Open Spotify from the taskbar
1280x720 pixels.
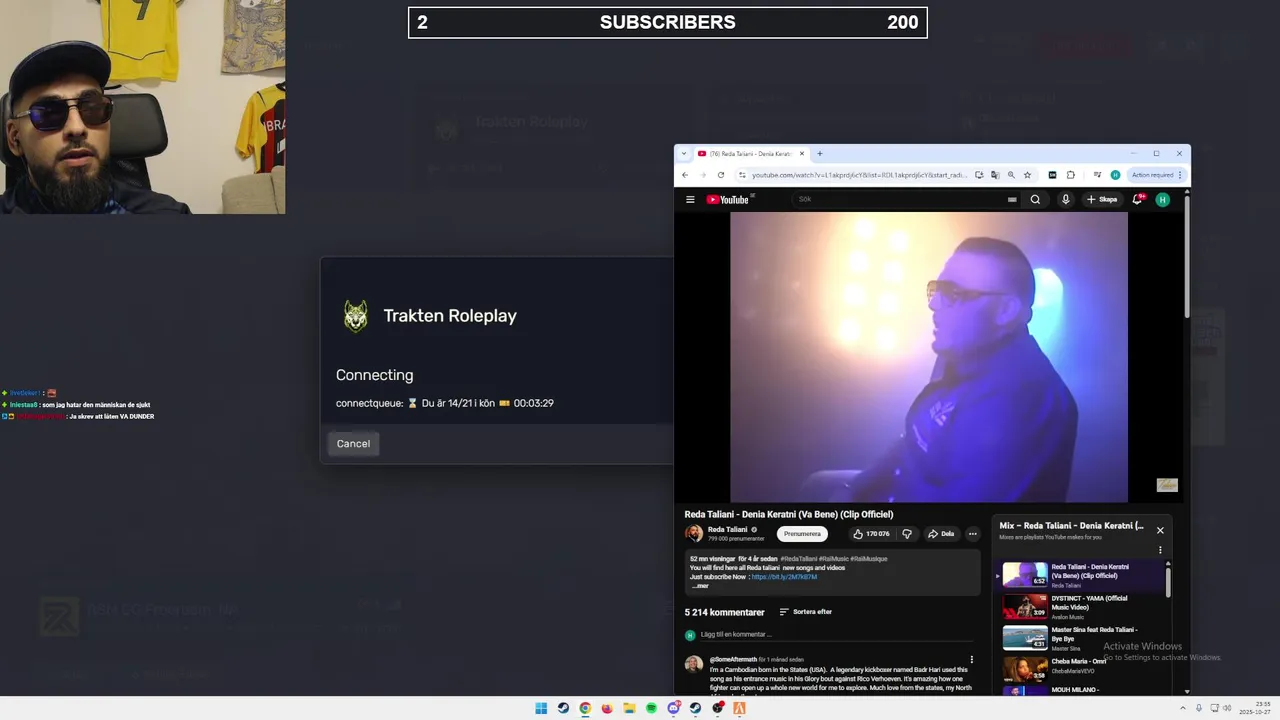pos(651,708)
